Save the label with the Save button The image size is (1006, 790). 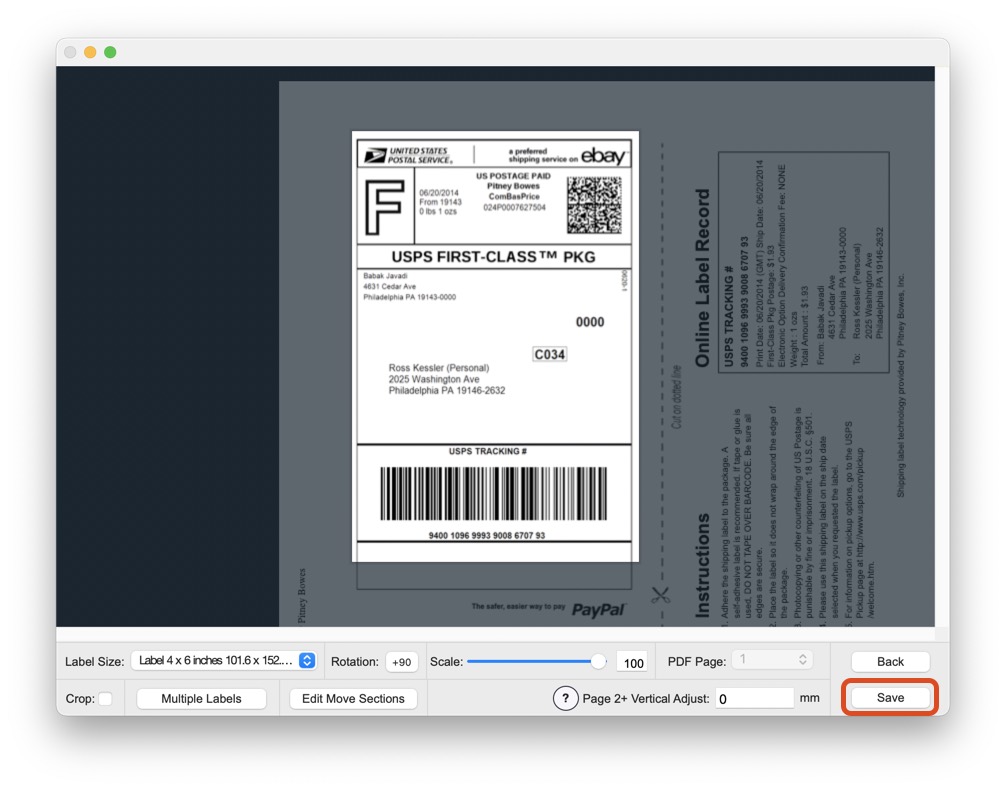pyautogui.click(x=889, y=698)
